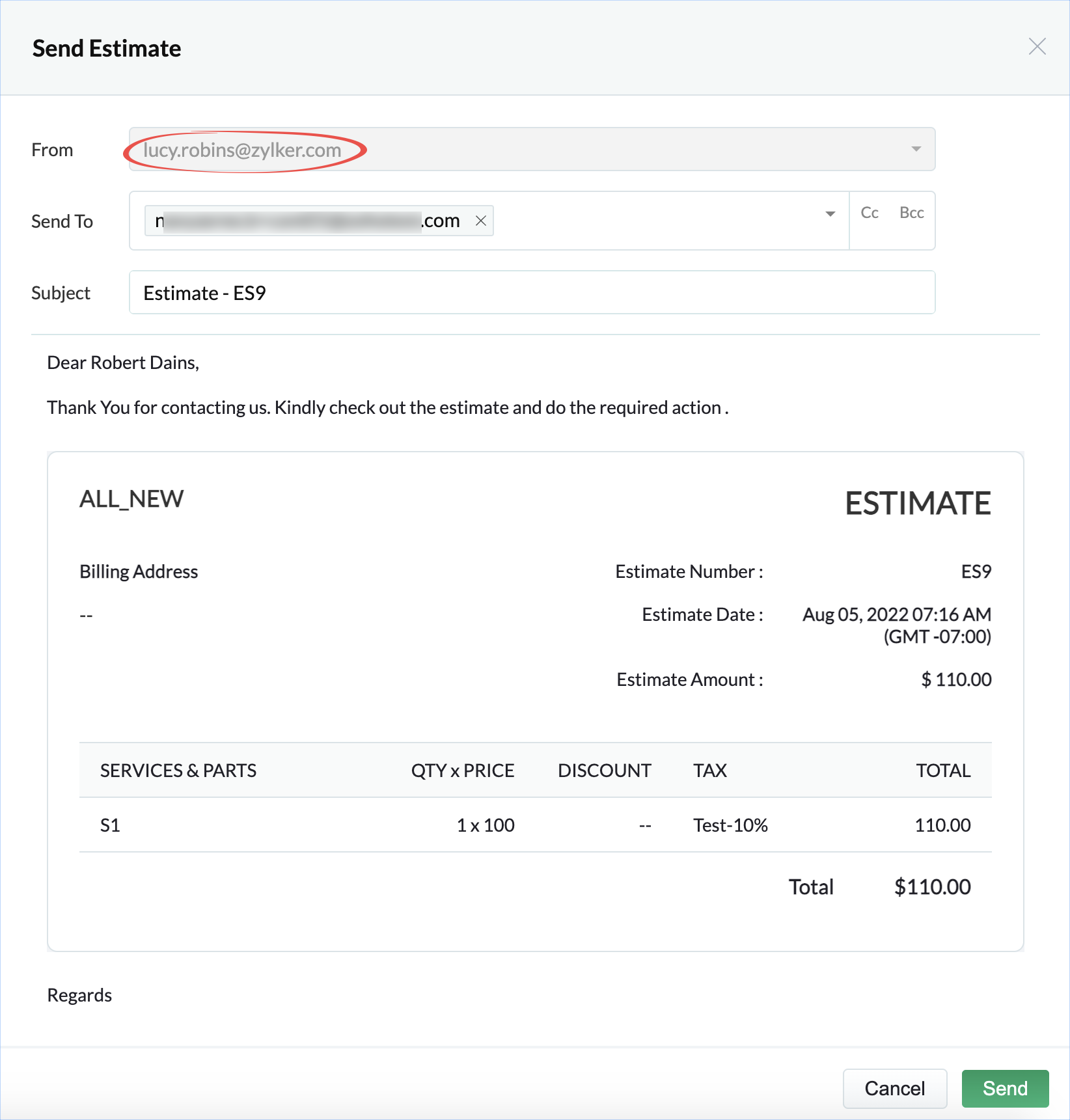Add a Cc recipient
Image resolution: width=1070 pixels, height=1120 pixels.
coord(870,213)
